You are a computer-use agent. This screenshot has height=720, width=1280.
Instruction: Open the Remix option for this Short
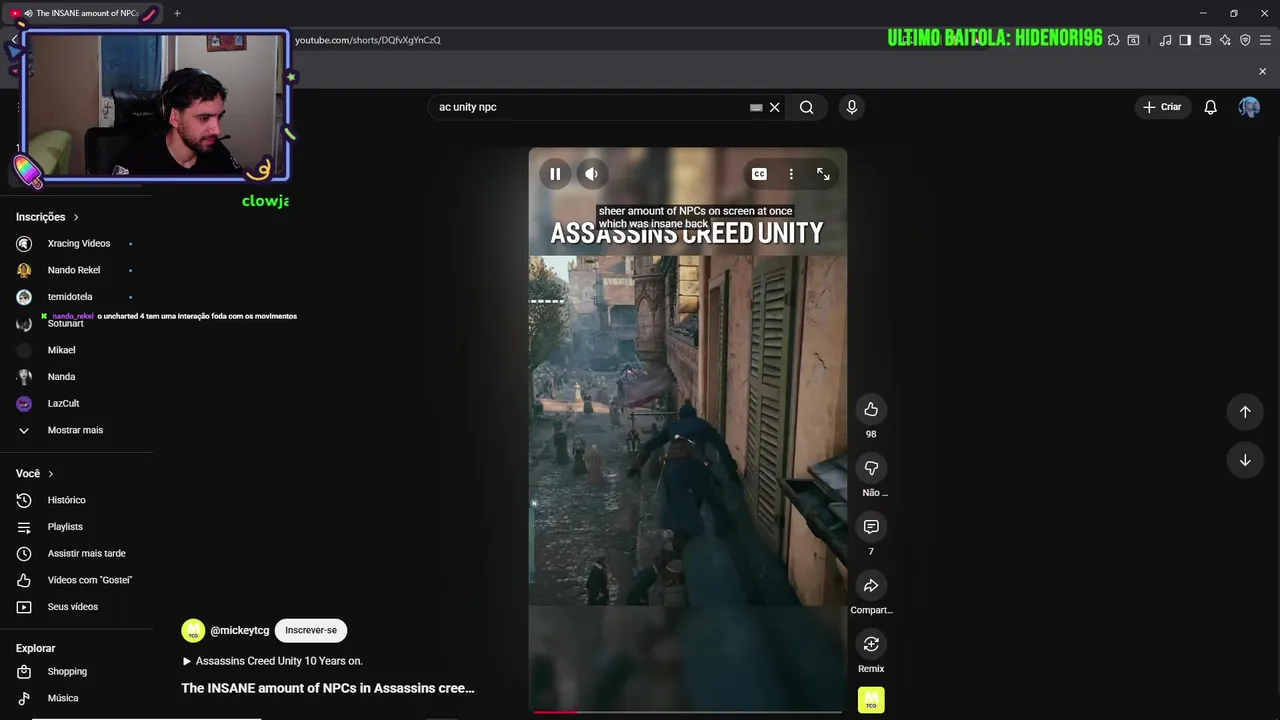point(871,644)
